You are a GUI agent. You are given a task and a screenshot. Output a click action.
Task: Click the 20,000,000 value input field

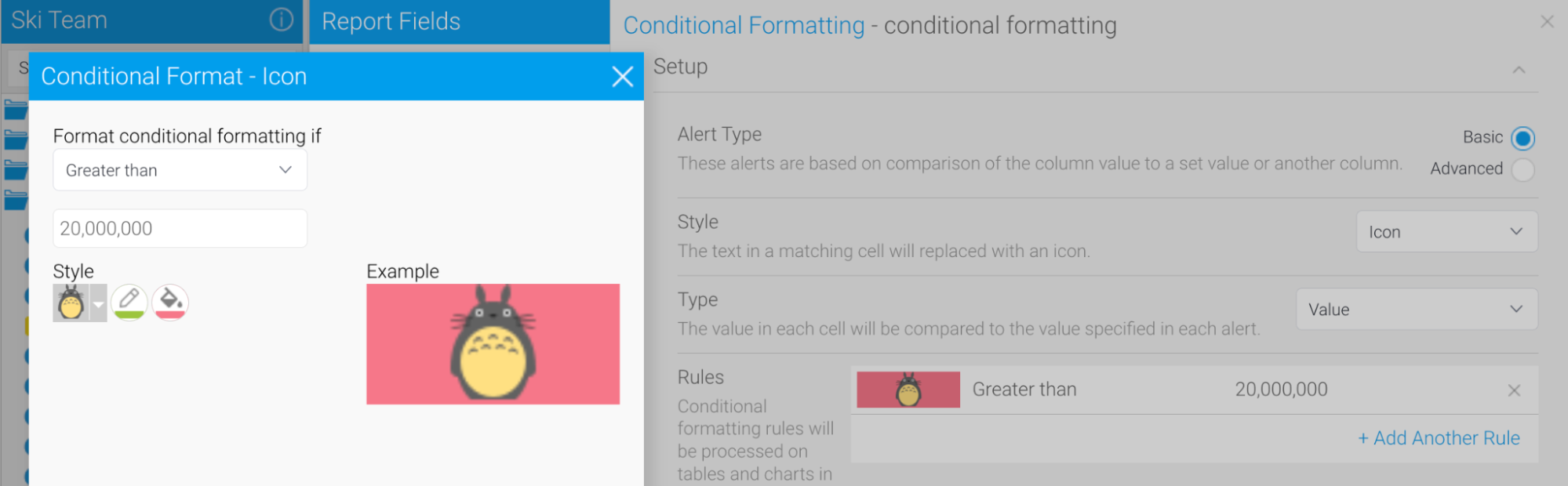tap(180, 228)
